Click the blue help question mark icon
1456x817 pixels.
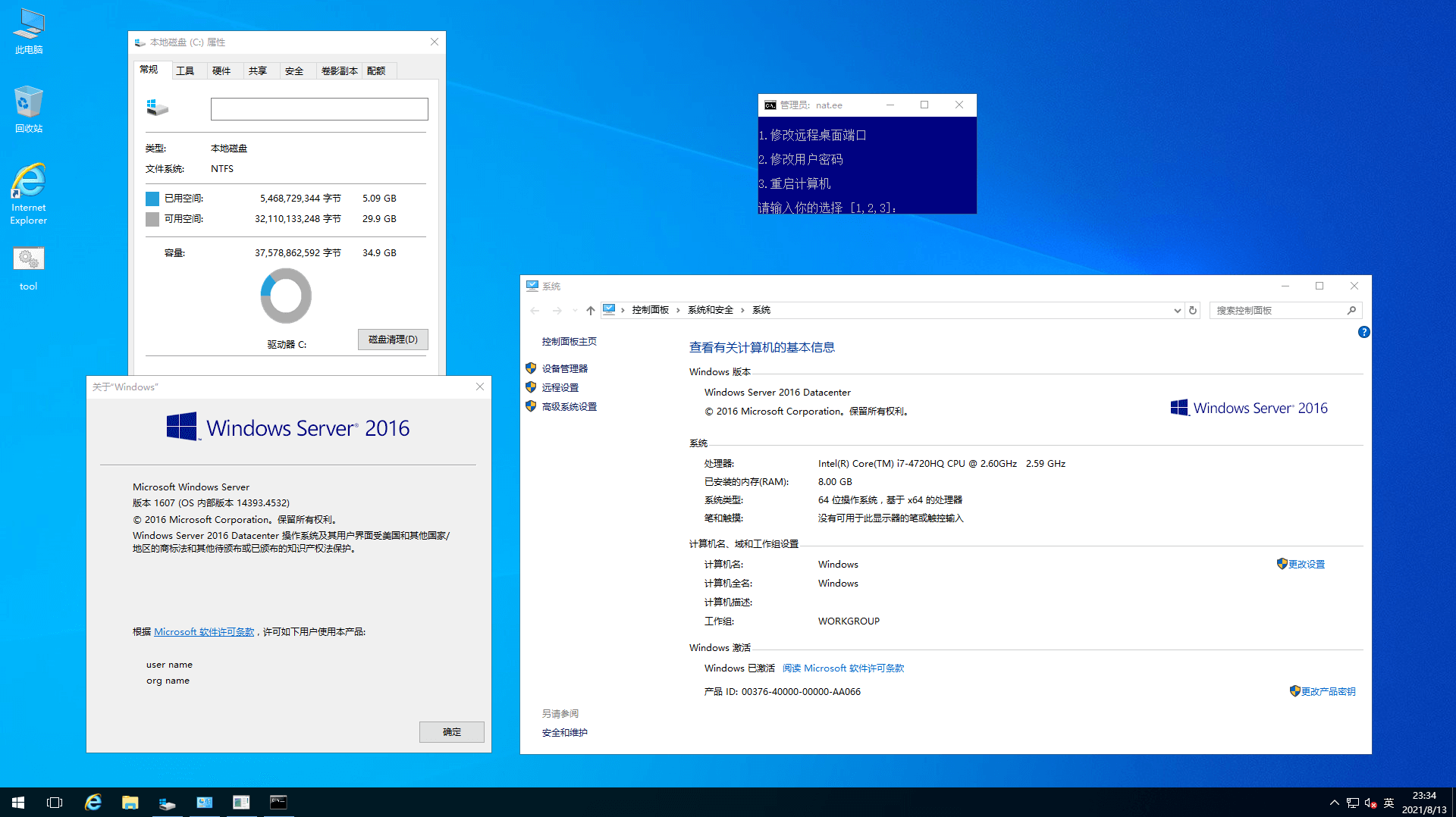pos(1363,332)
